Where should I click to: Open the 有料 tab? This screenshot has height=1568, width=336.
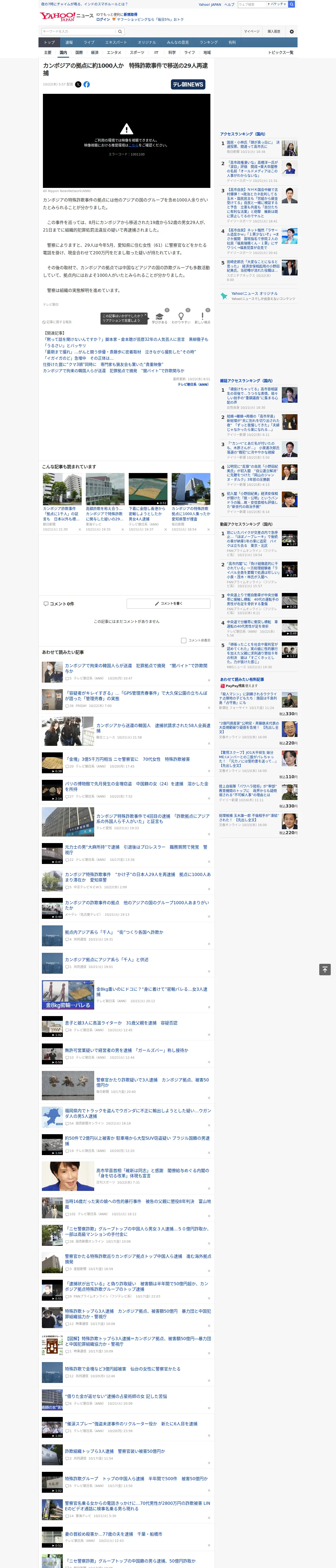(232, 43)
